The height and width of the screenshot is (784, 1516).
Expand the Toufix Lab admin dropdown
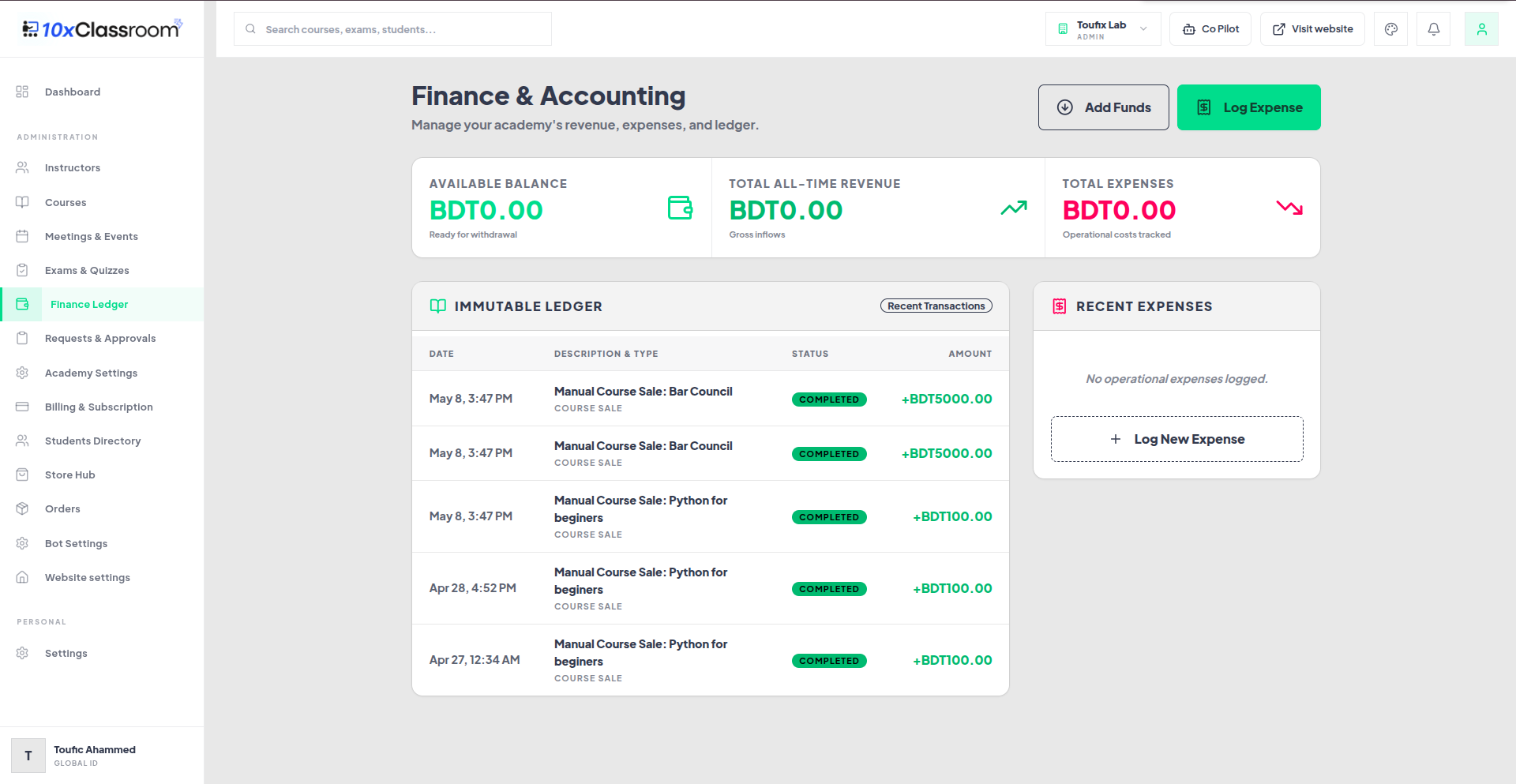tap(1103, 29)
